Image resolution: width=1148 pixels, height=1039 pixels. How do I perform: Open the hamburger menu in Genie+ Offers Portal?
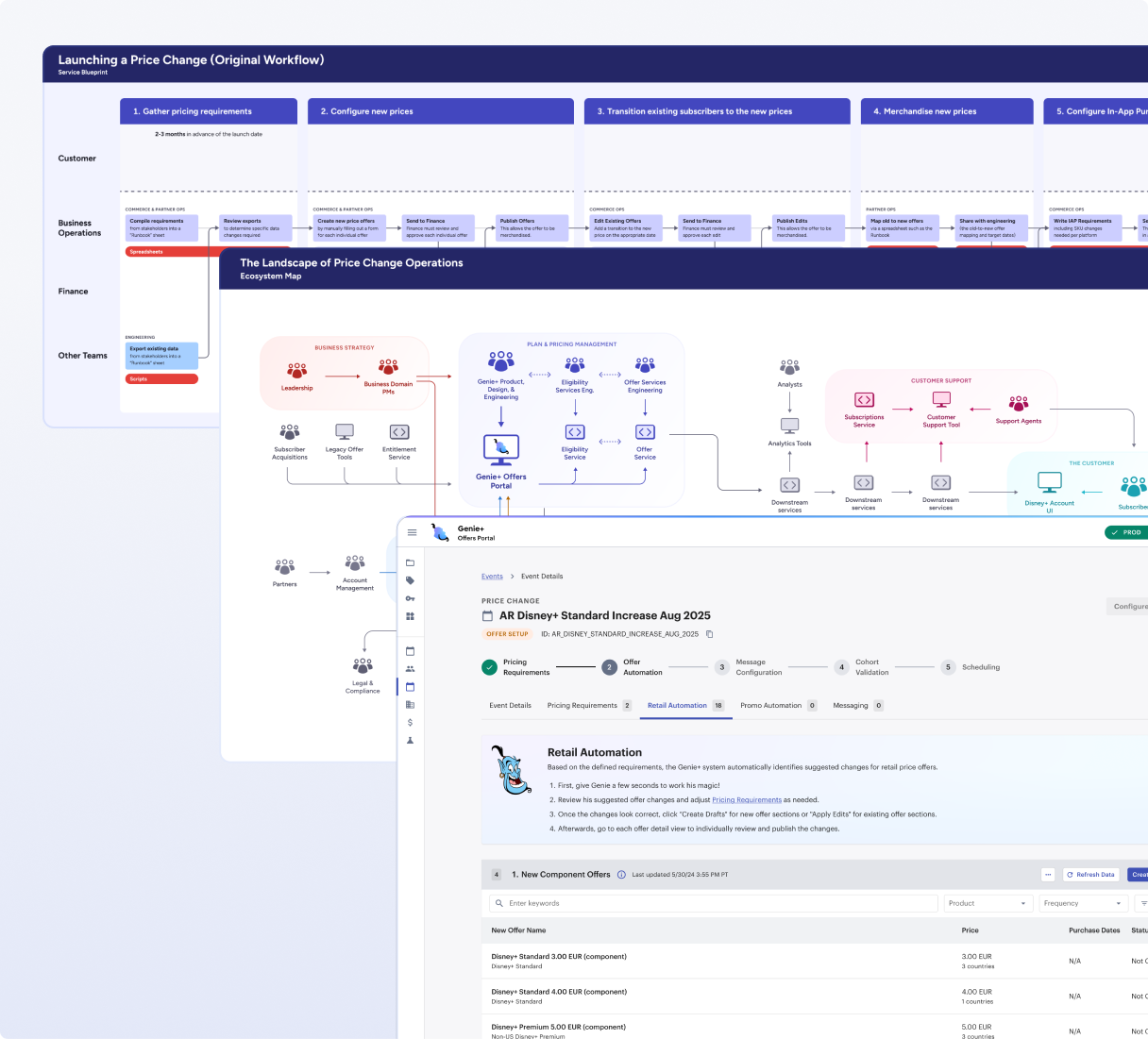(412, 532)
